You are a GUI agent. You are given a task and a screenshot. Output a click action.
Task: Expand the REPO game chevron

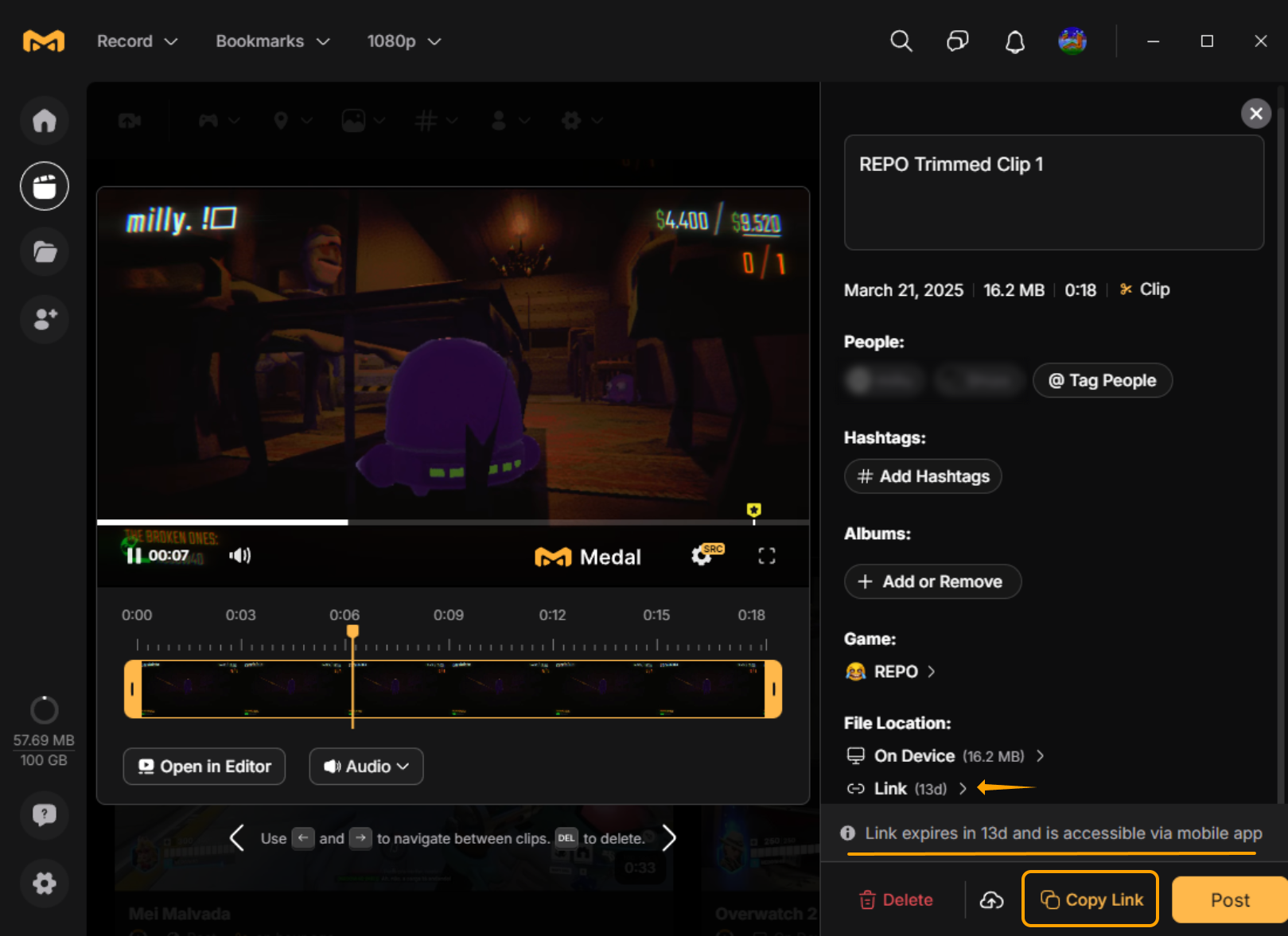[x=931, y=672]
